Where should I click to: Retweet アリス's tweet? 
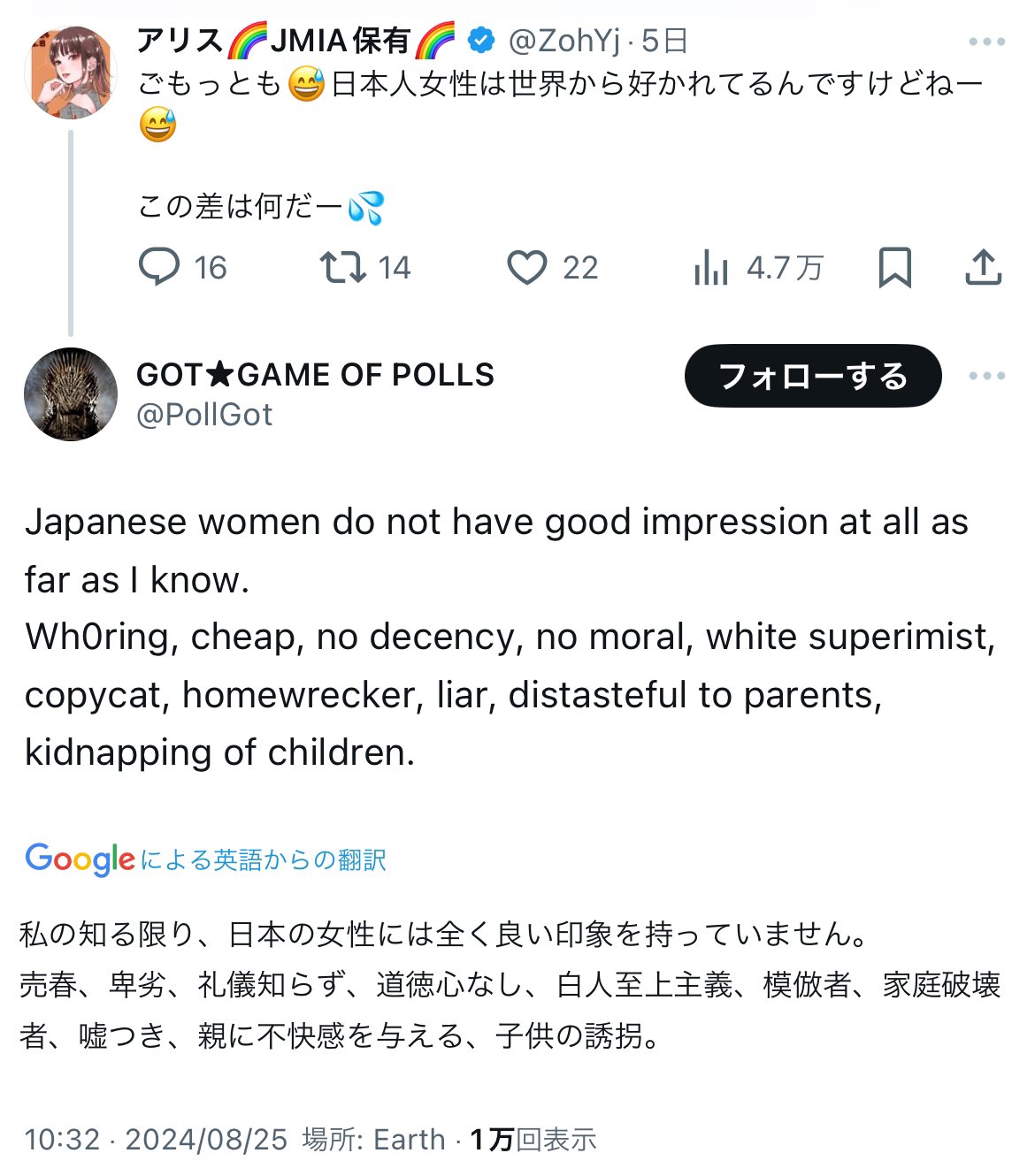click(x=343, y=267)
